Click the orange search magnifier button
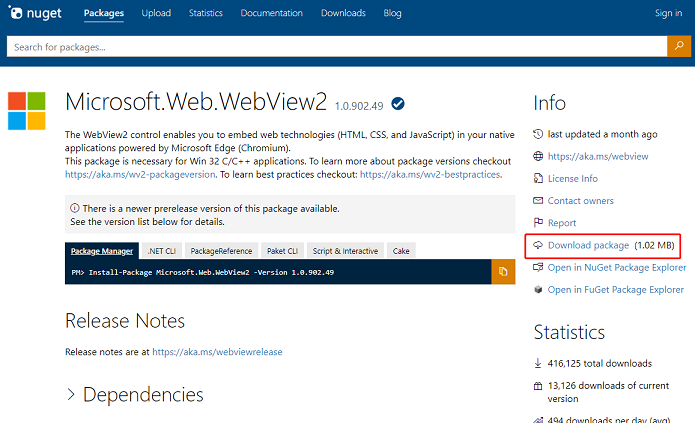695x423 pixels. point(680,46)
